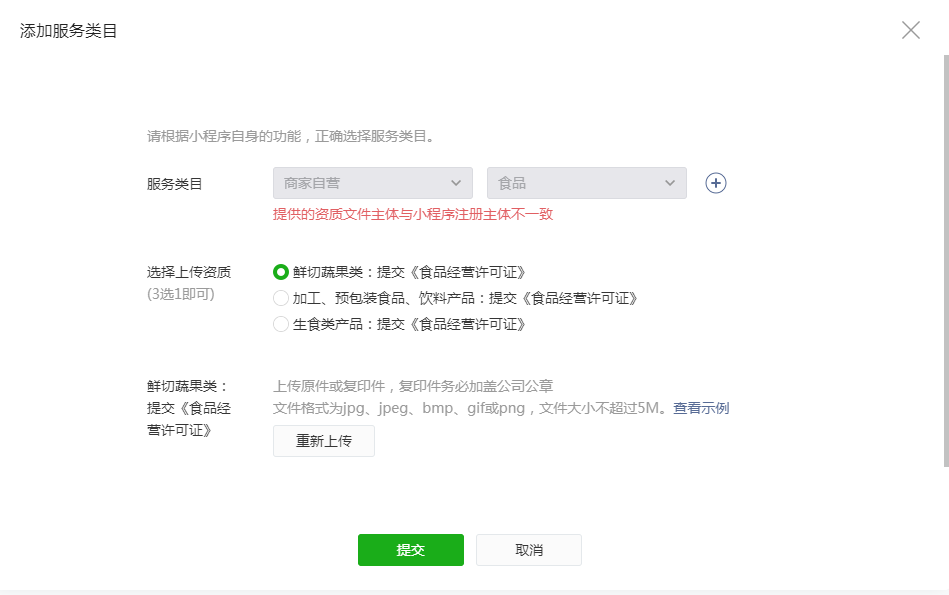Open the 商家自营 category dropdown
This screenshot has width=949, height=595.
[373, 183]
